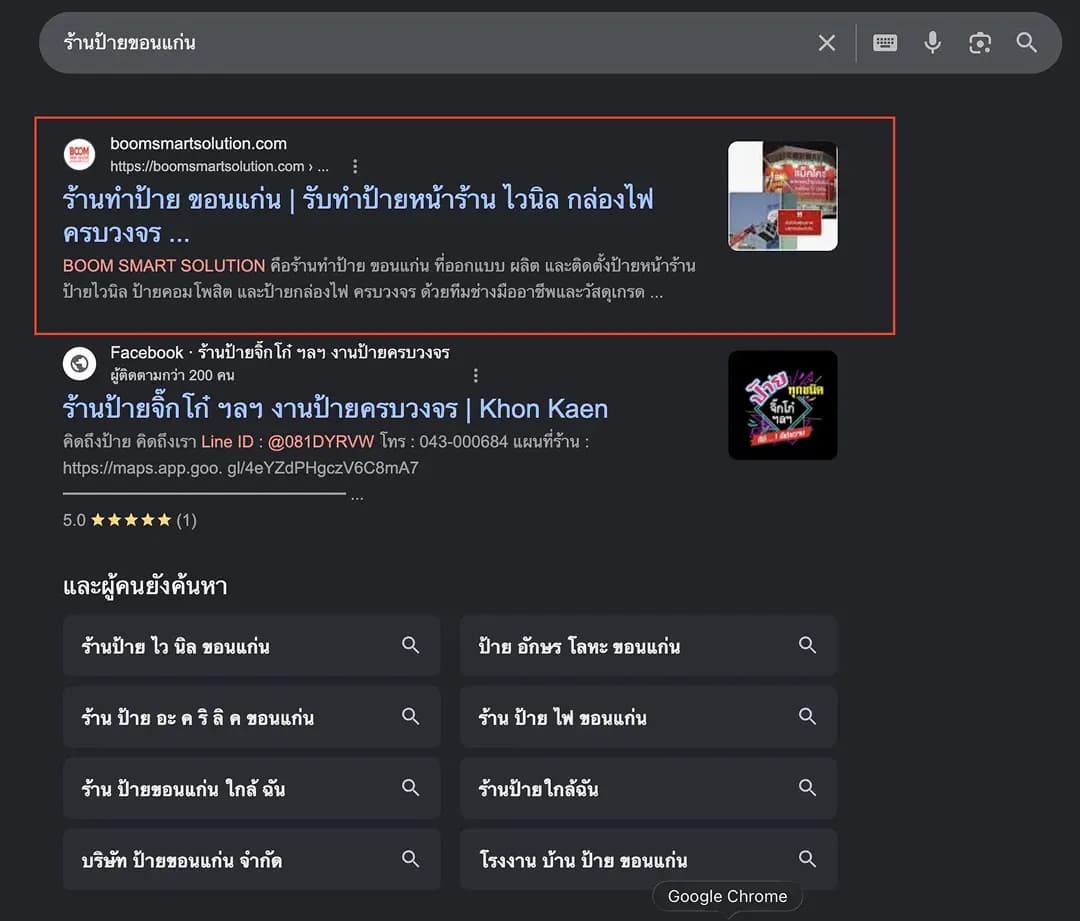
Task: Start voice search with the microphone icon
Action: [932, 43]
